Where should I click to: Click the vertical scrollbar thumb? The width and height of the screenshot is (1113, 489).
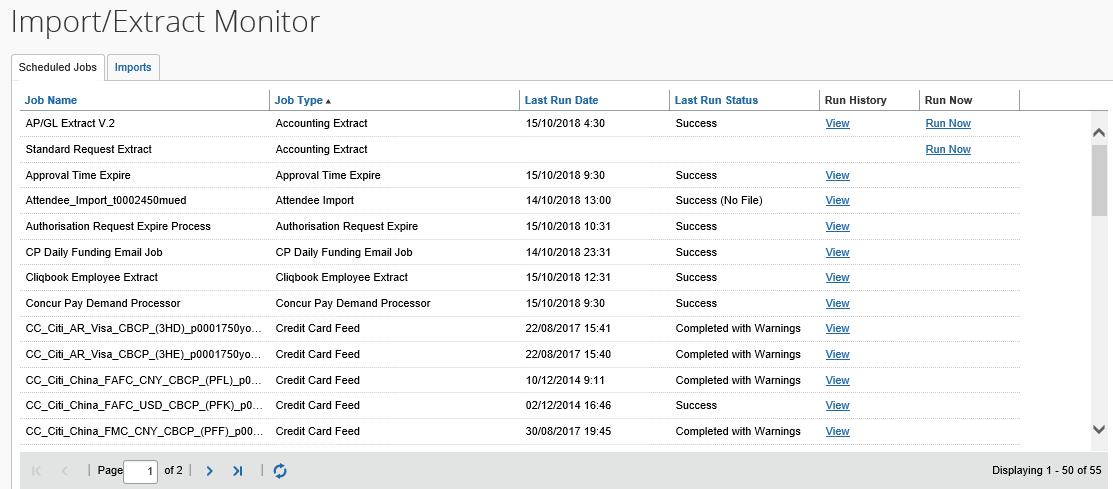(1099, 180)
